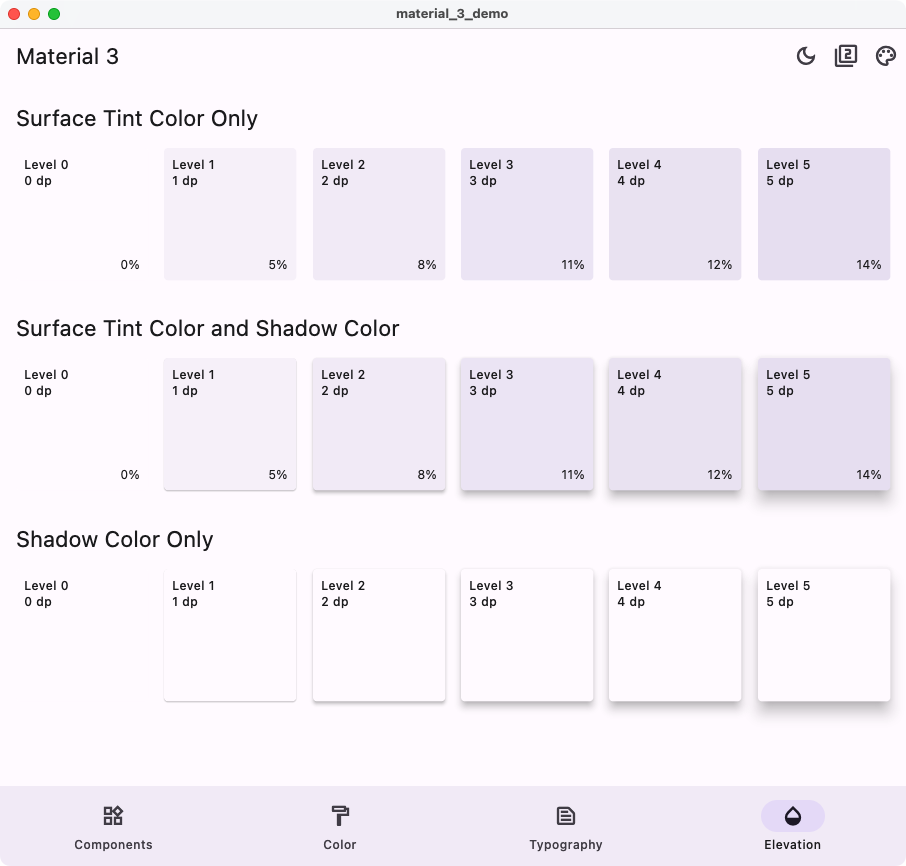Click the paint roller icon above Color

pyautogui.click(x=339, y=815)
